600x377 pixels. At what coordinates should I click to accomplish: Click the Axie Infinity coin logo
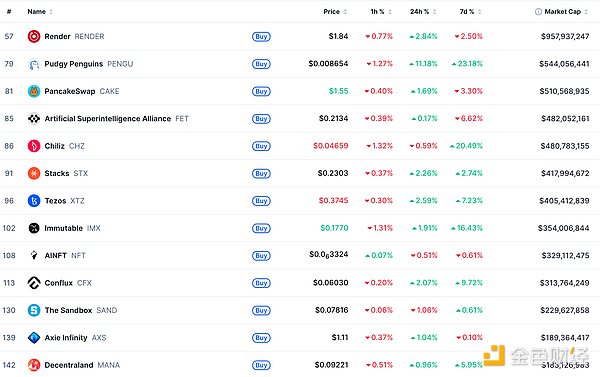coord(34,338)
